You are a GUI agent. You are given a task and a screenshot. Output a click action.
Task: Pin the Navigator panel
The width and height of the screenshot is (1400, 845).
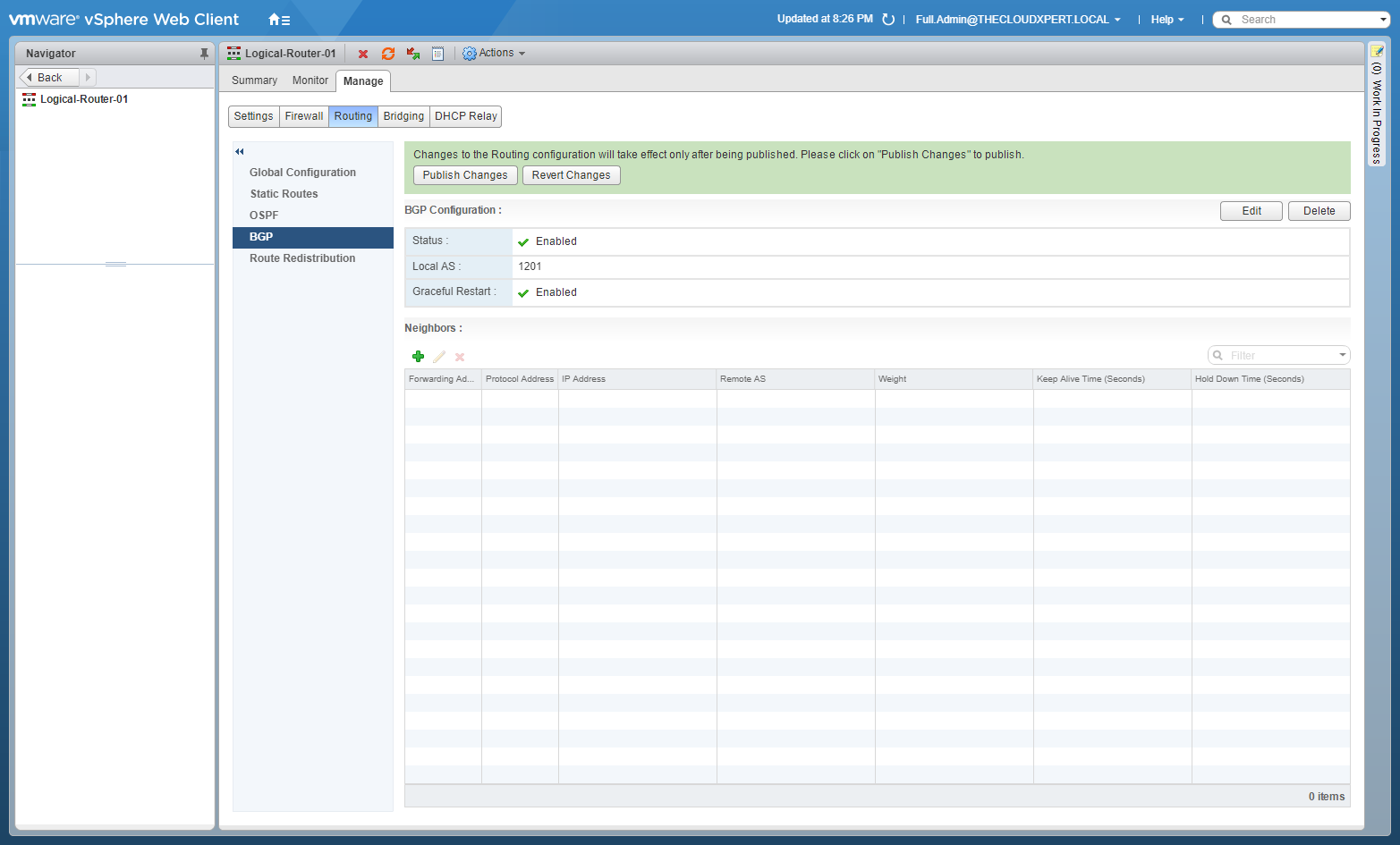(x=204, y=54)
